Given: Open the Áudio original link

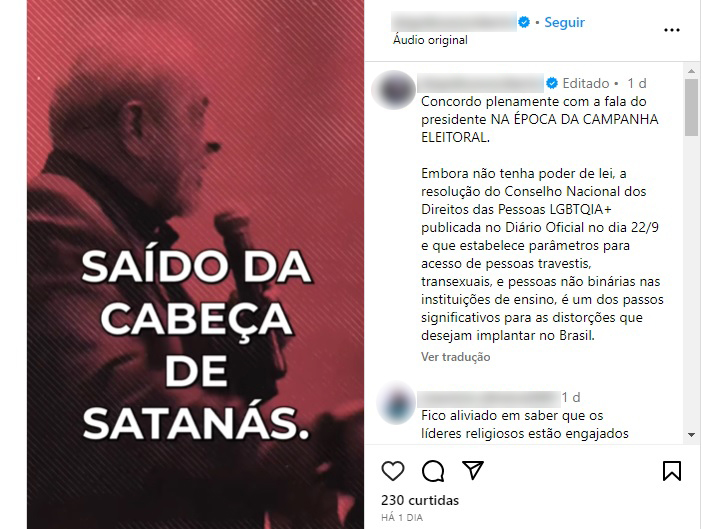Looking at the screenshot, I should 430,40.
